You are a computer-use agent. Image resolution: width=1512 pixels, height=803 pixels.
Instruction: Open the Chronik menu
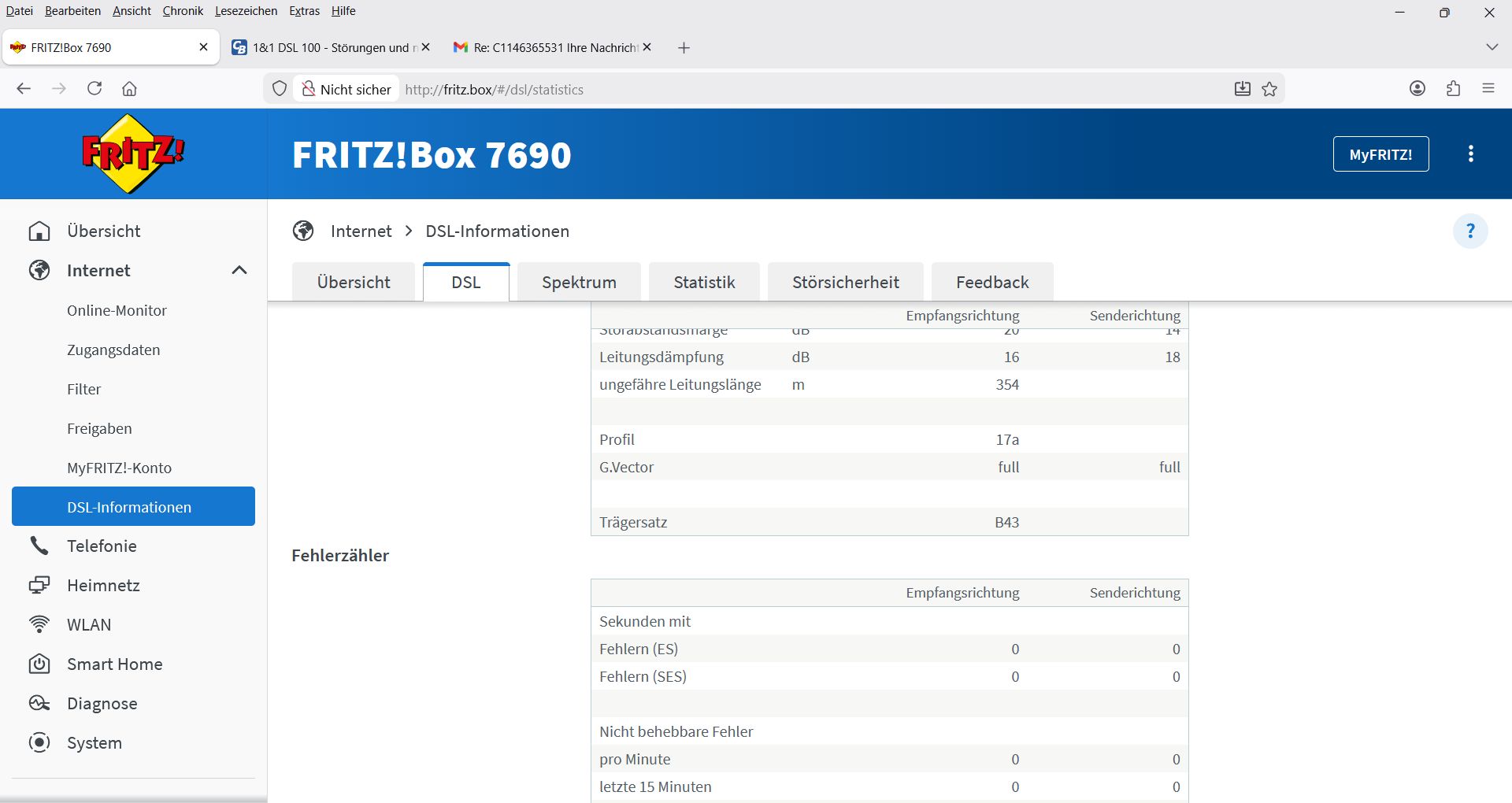point(183,11)
